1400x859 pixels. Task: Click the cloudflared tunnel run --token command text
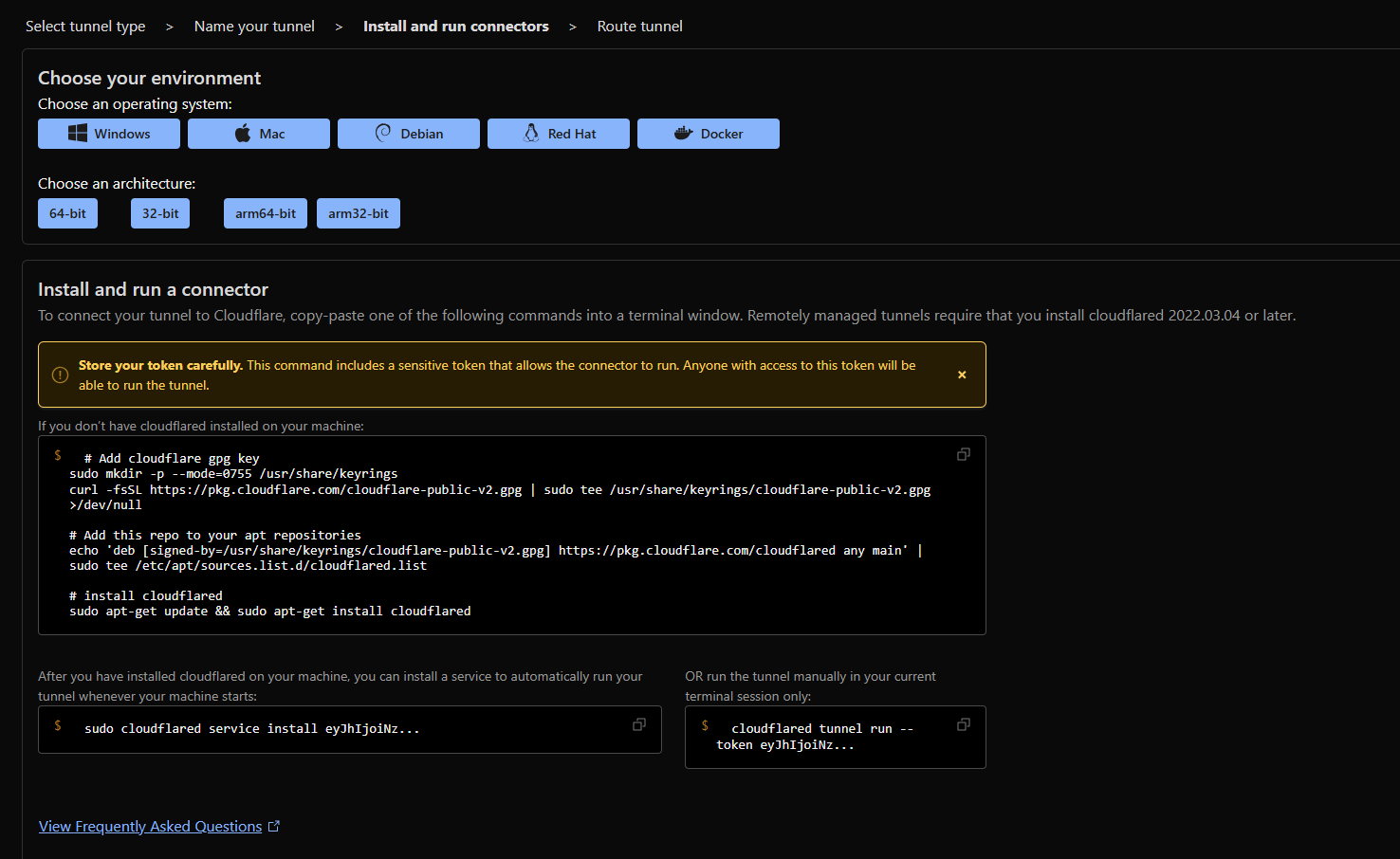(815, 737)
